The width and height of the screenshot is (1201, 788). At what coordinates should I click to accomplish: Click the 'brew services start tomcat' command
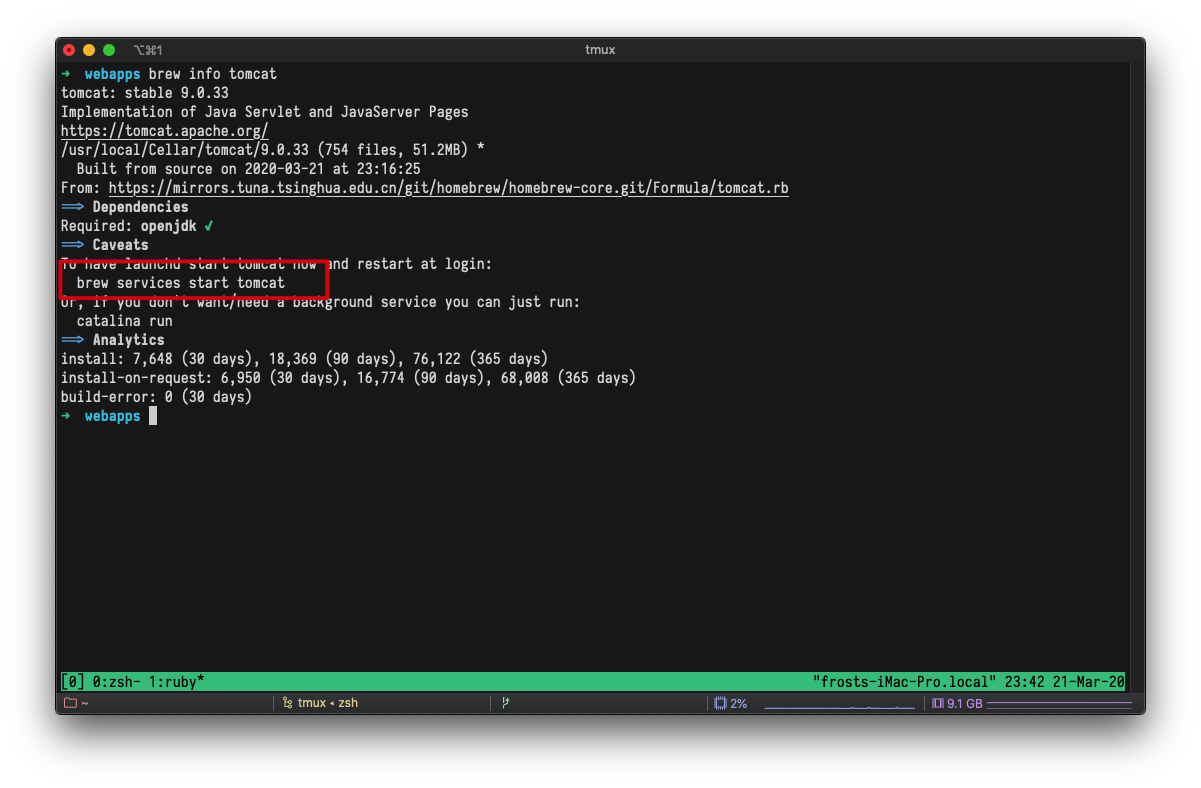coord(181,283)
